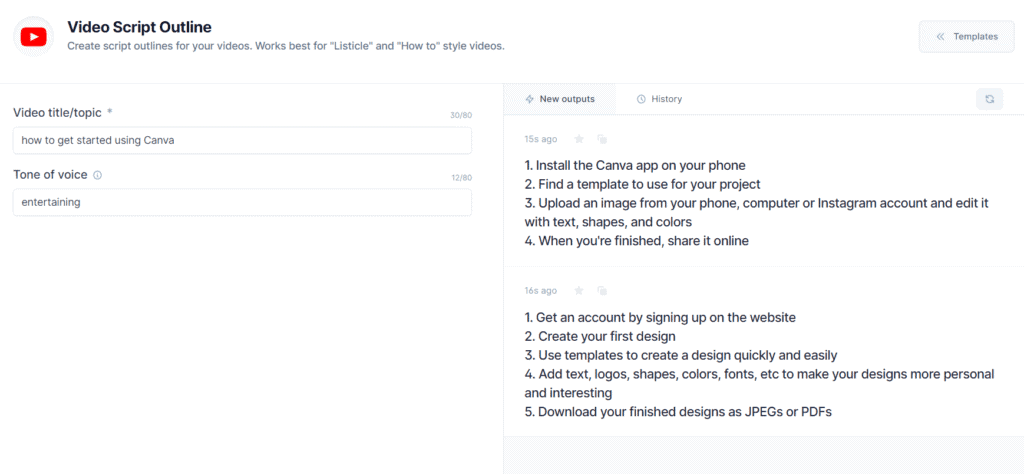Click the 15s ago timestamp

[x=541, y=139]
